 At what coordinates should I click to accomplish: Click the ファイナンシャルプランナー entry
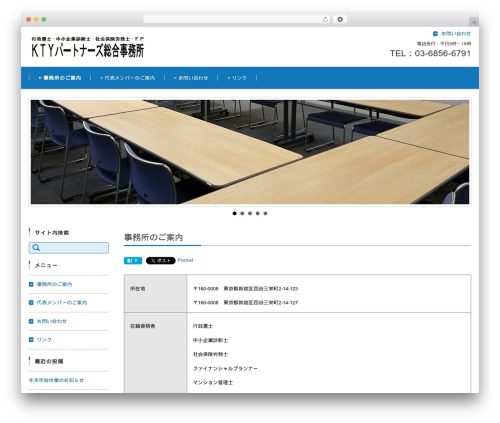click(x=225, y=369)
